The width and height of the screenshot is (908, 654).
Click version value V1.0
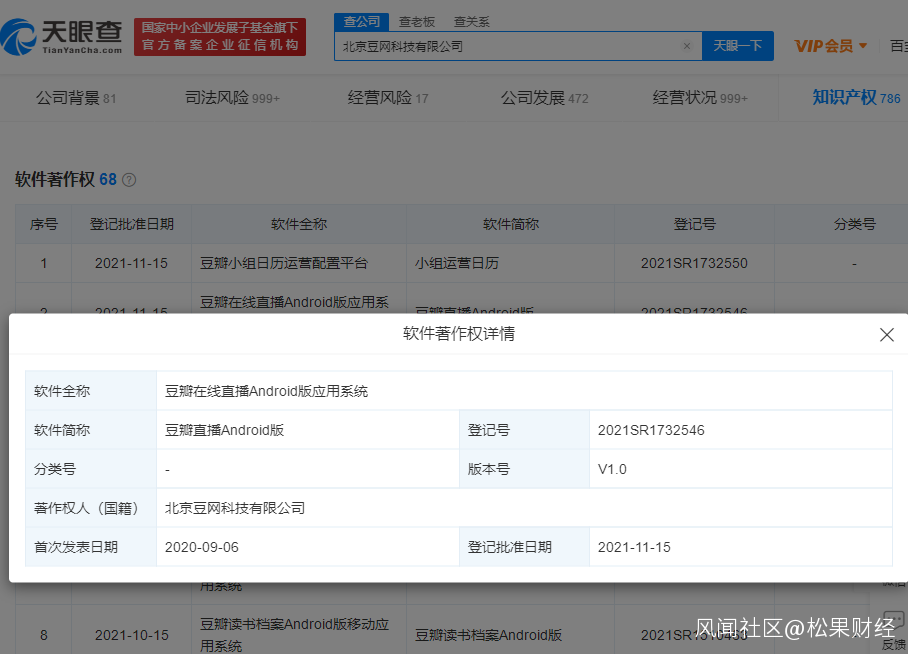click(x=612, y=469)
